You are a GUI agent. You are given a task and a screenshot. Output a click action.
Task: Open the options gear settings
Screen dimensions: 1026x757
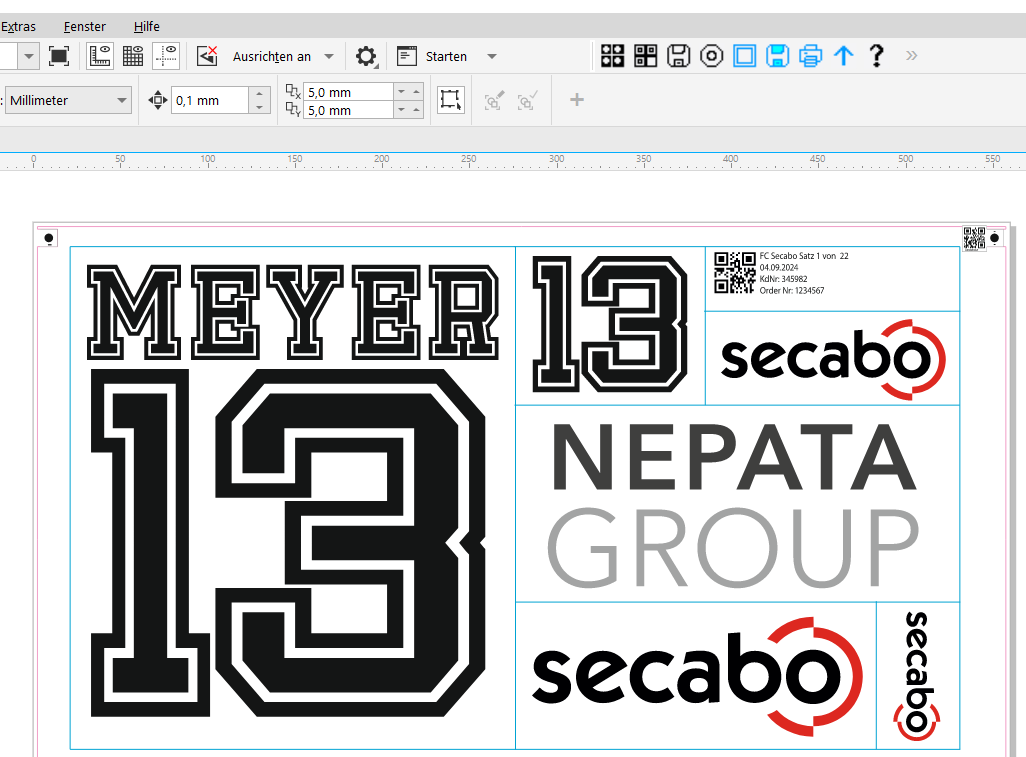click(x=366, y=56)
